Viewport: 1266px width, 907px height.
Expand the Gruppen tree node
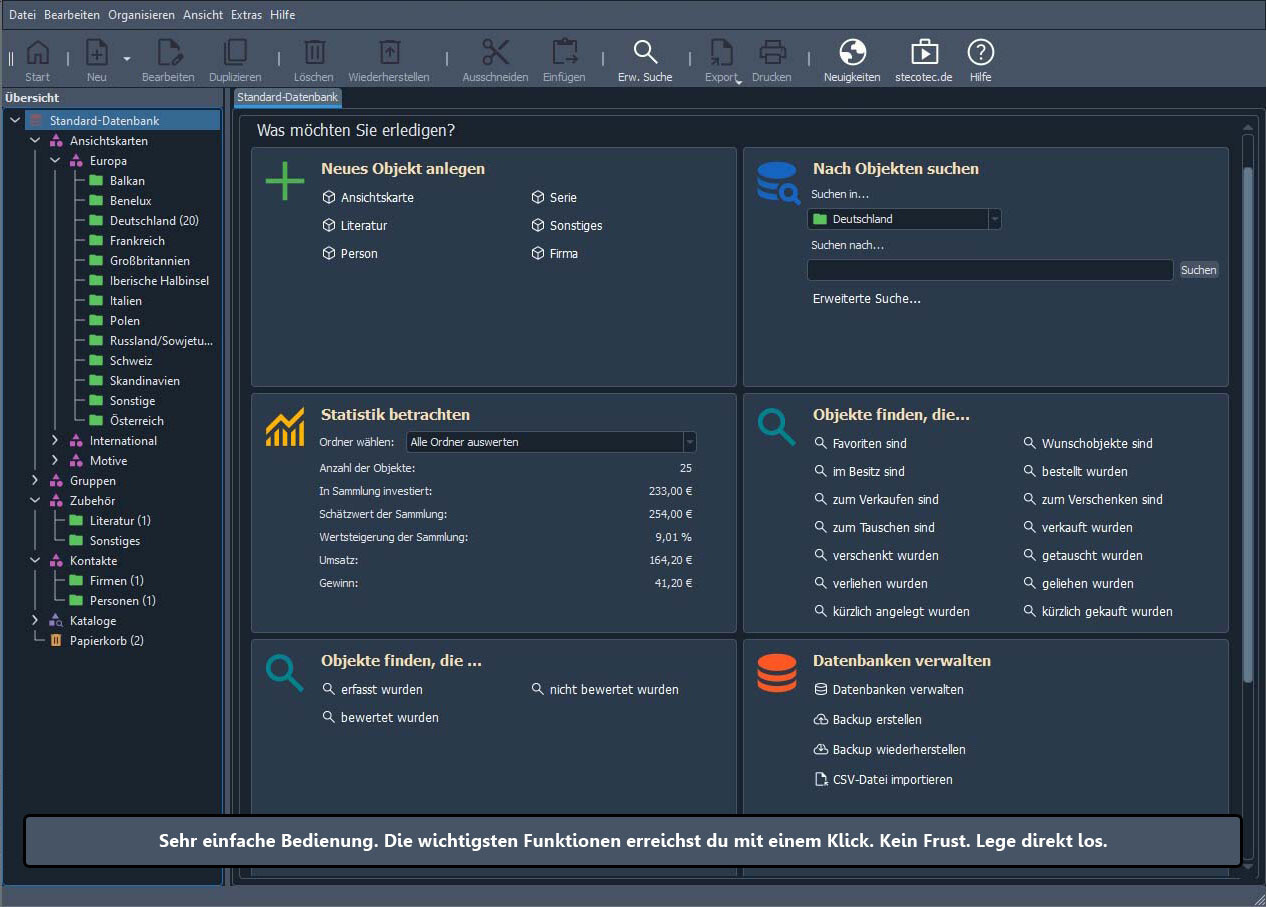click(35, 481)
